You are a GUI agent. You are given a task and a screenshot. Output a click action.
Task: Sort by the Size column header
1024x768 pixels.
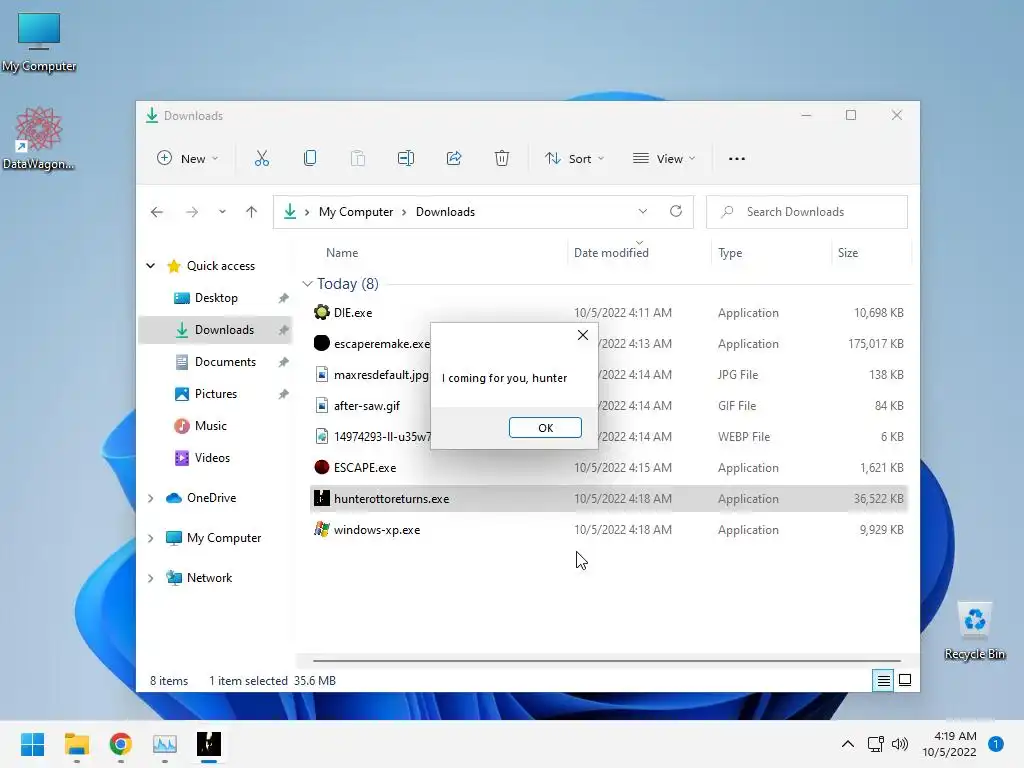[848, 253]
